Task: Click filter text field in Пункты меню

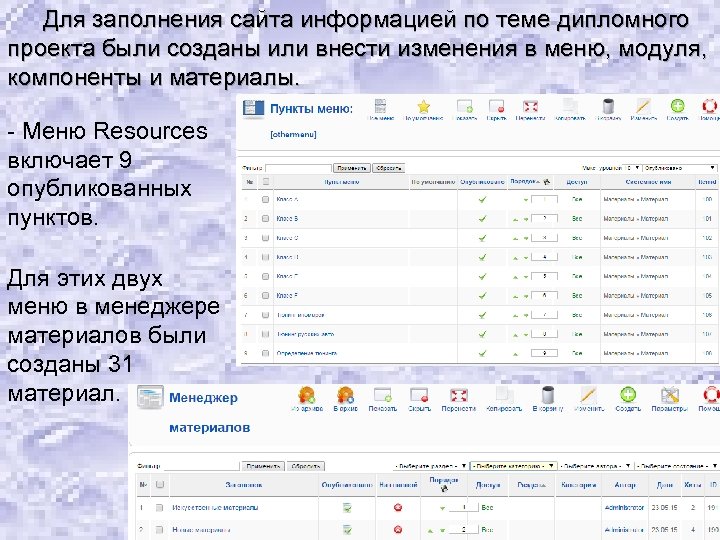Action: [x=298, y=168]
